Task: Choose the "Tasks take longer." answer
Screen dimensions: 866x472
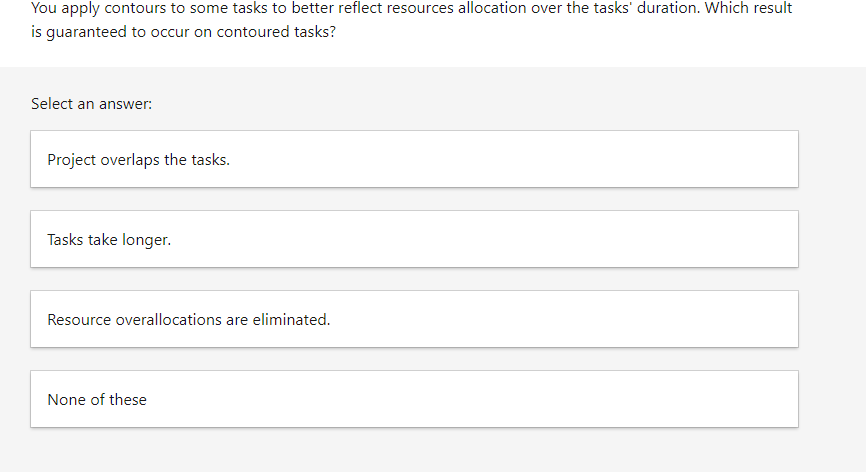Action: 414,239
